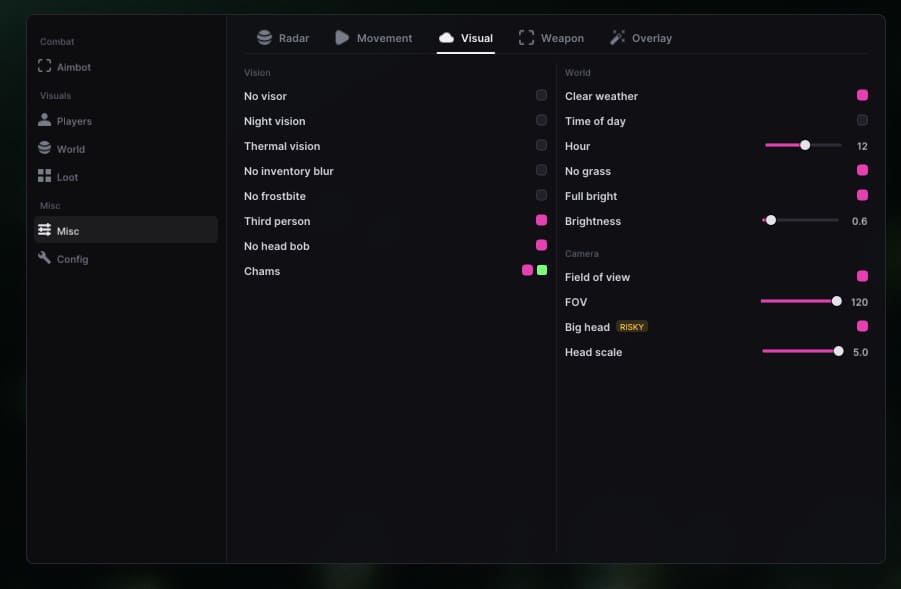Turn off No head bob
This screenshot has width=901, height=589.
pos(541,245)
